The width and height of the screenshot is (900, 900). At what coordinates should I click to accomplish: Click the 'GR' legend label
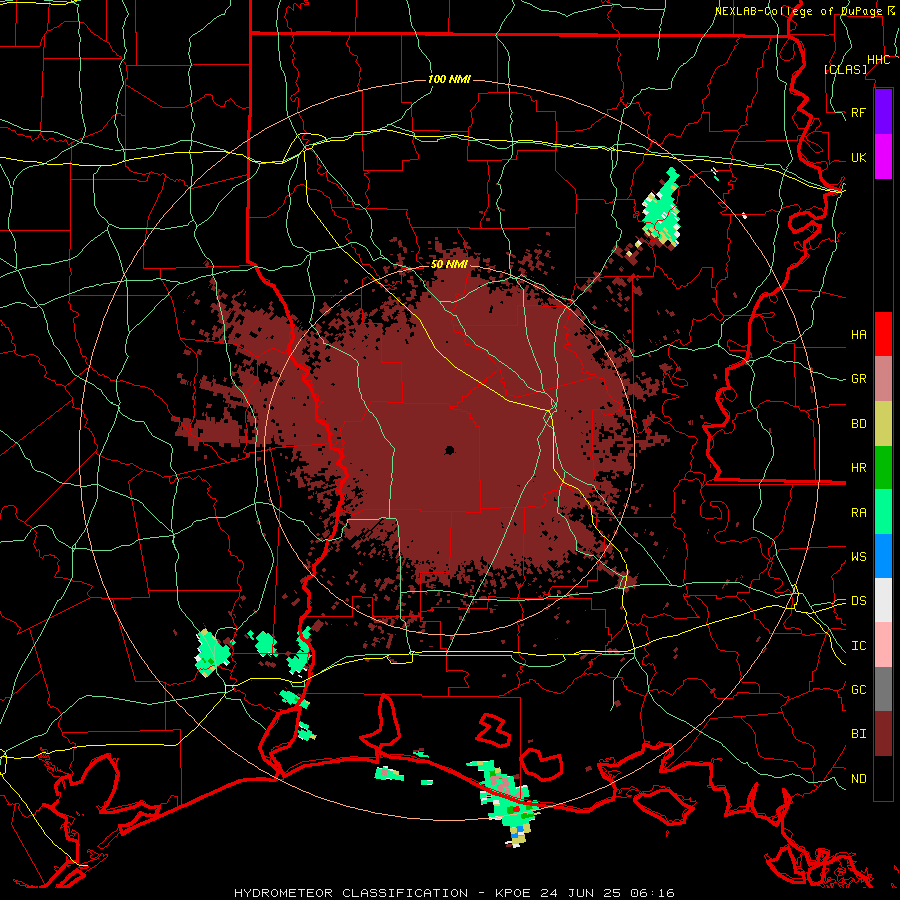(x=859, y=379)
